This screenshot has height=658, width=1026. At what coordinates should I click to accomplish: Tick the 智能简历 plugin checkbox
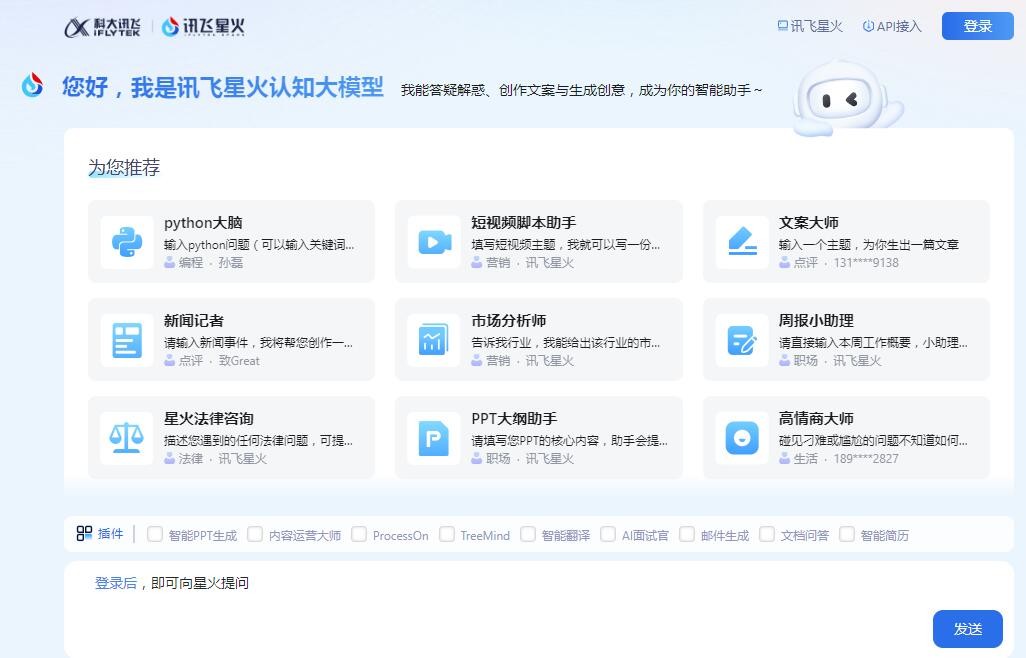pyautogui.click(x=847, y=534)
